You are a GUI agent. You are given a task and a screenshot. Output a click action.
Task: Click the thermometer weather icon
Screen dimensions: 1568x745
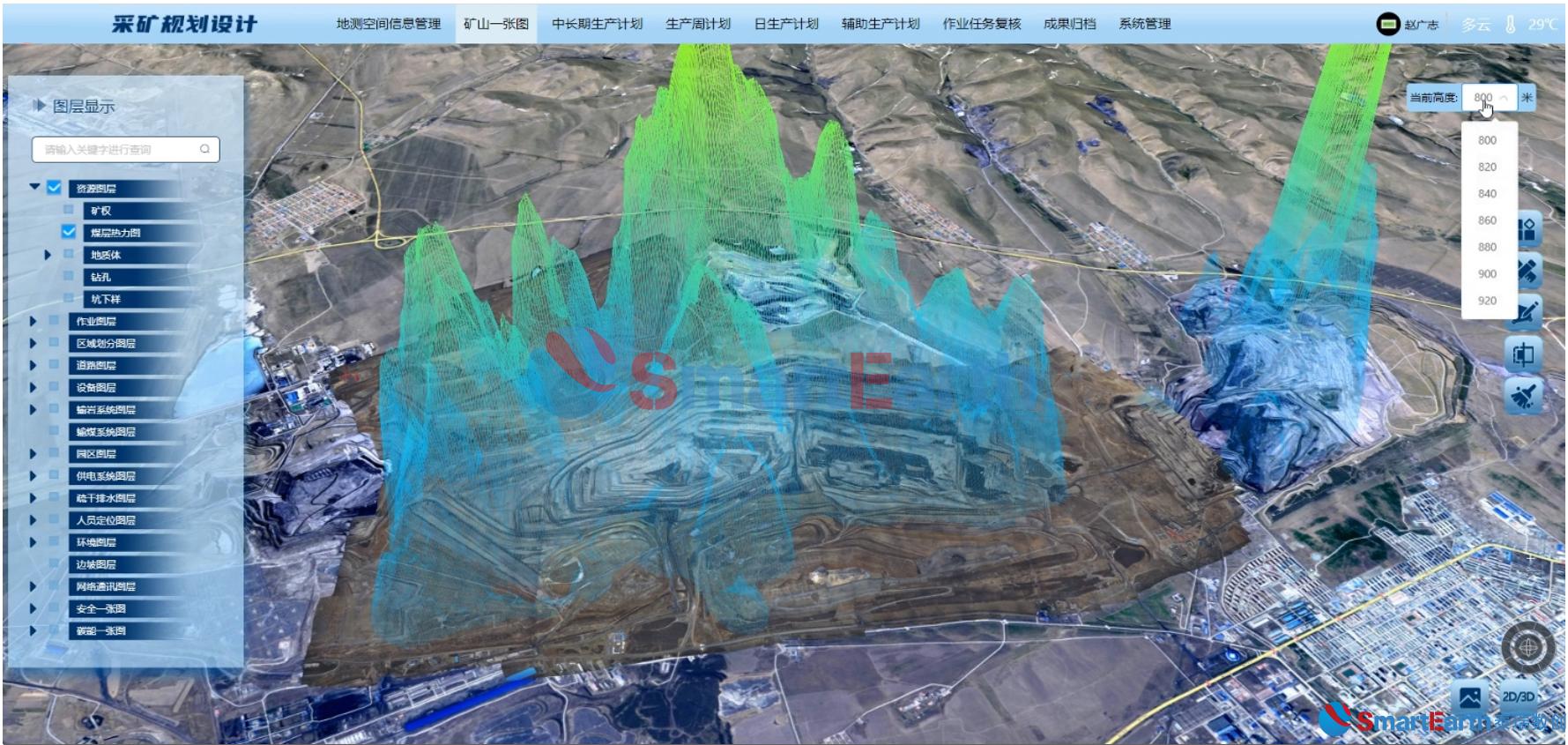point(1510,24)
